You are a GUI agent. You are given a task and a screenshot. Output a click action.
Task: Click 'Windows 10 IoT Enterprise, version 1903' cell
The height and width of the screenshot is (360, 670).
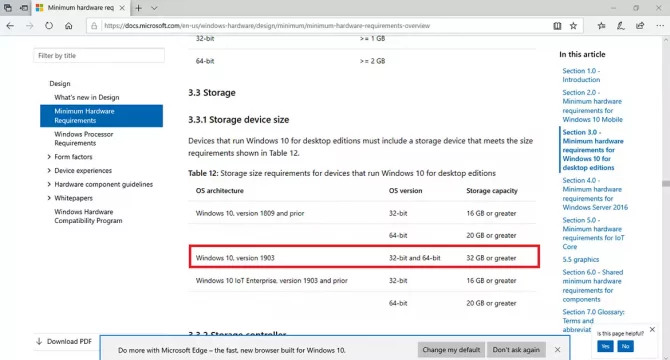271,281
